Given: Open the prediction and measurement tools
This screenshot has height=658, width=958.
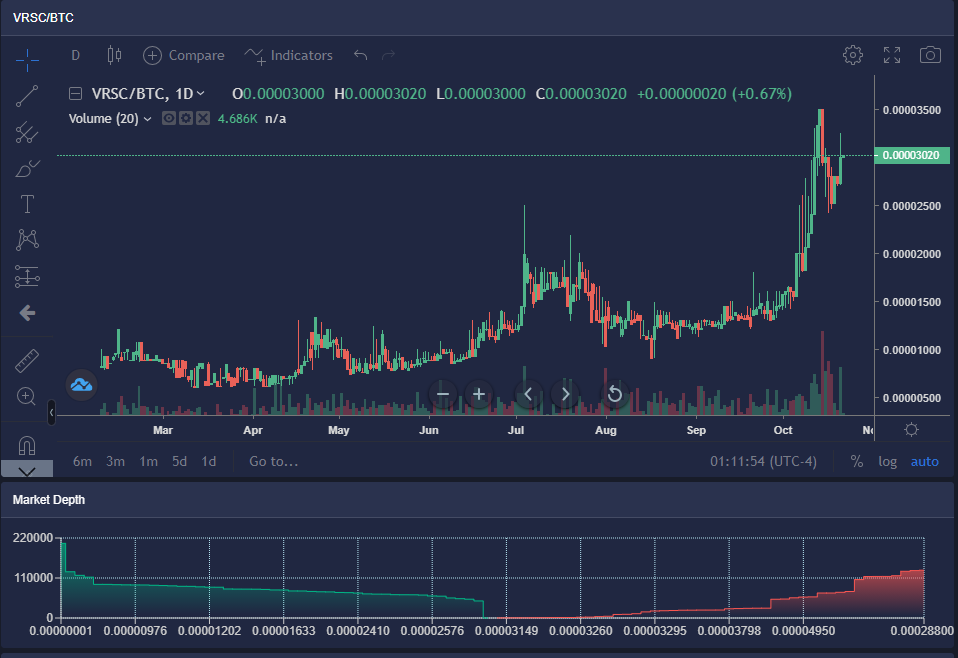Looking at the screenshot, I should click(27, 276).
